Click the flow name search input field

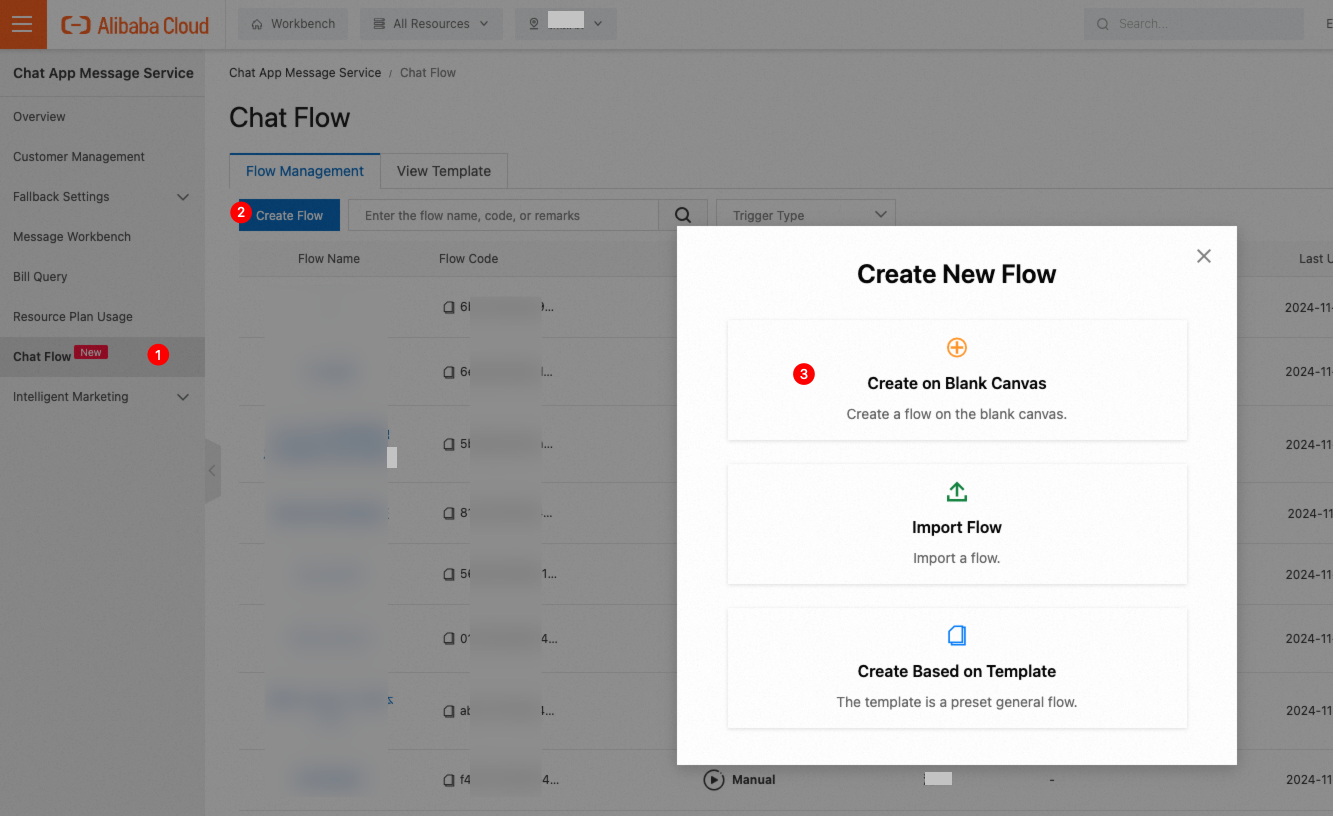coord(503,215)
